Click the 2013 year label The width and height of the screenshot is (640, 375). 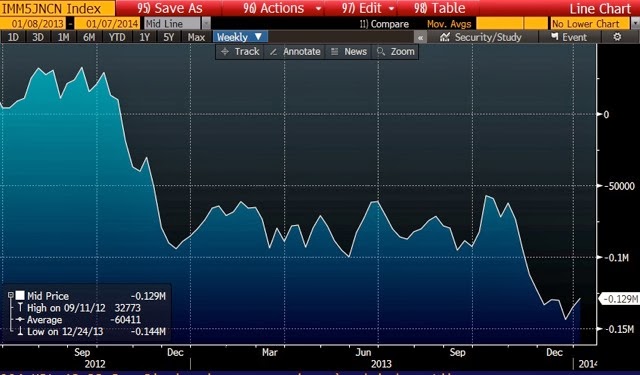point(381,364)
